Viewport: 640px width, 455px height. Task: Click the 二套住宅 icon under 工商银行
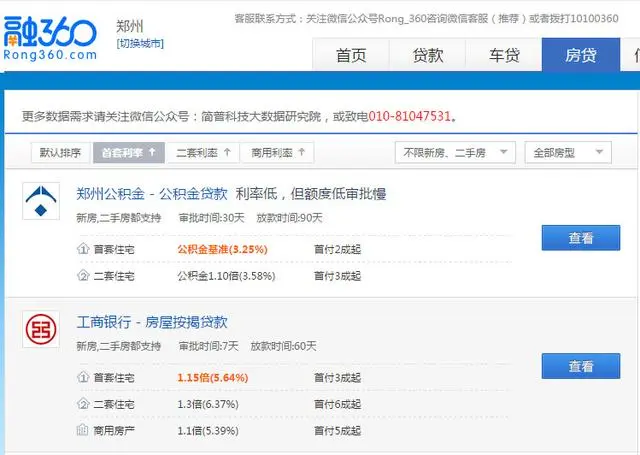point(83,404)
